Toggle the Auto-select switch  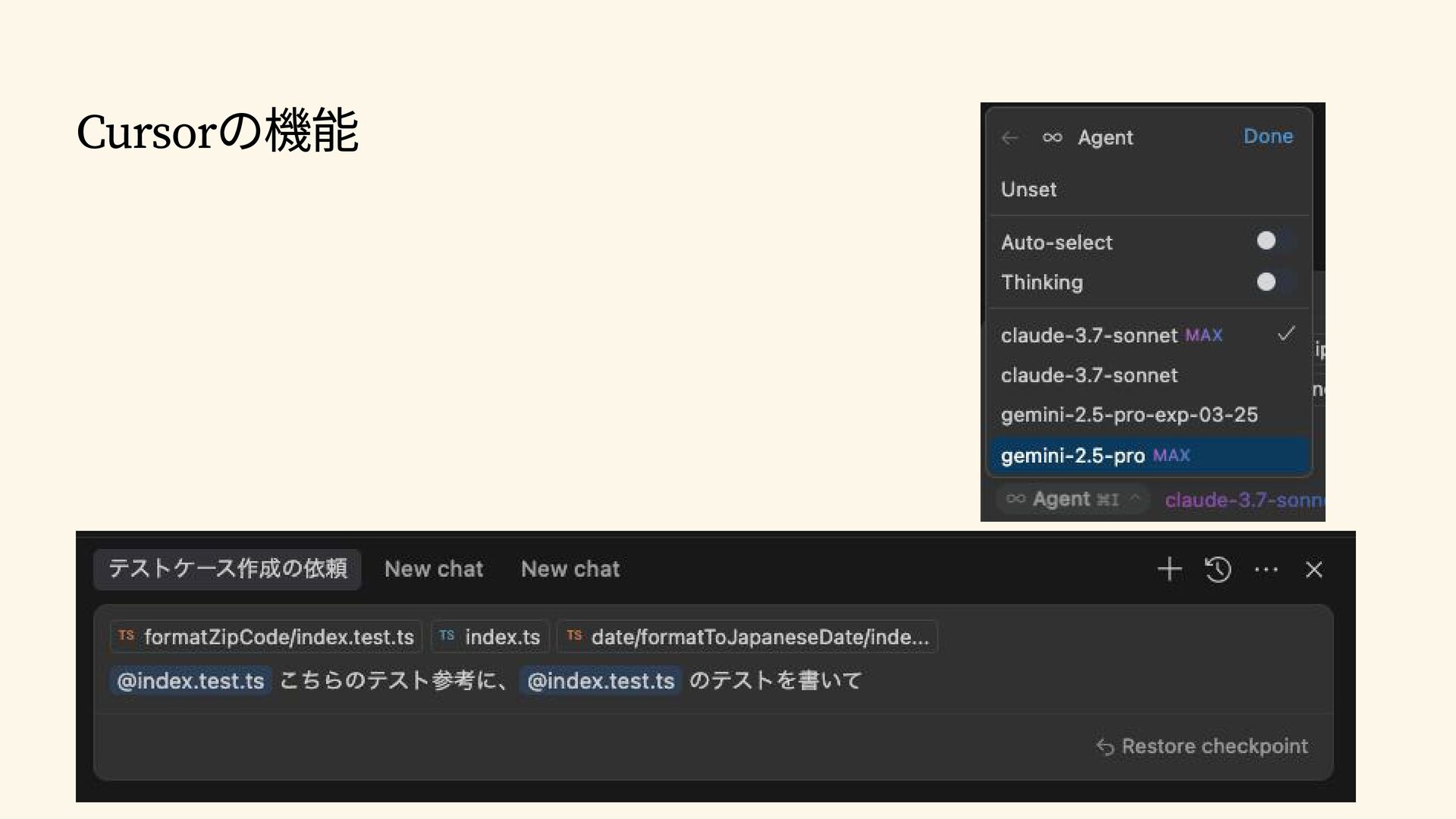(1275, 241)
